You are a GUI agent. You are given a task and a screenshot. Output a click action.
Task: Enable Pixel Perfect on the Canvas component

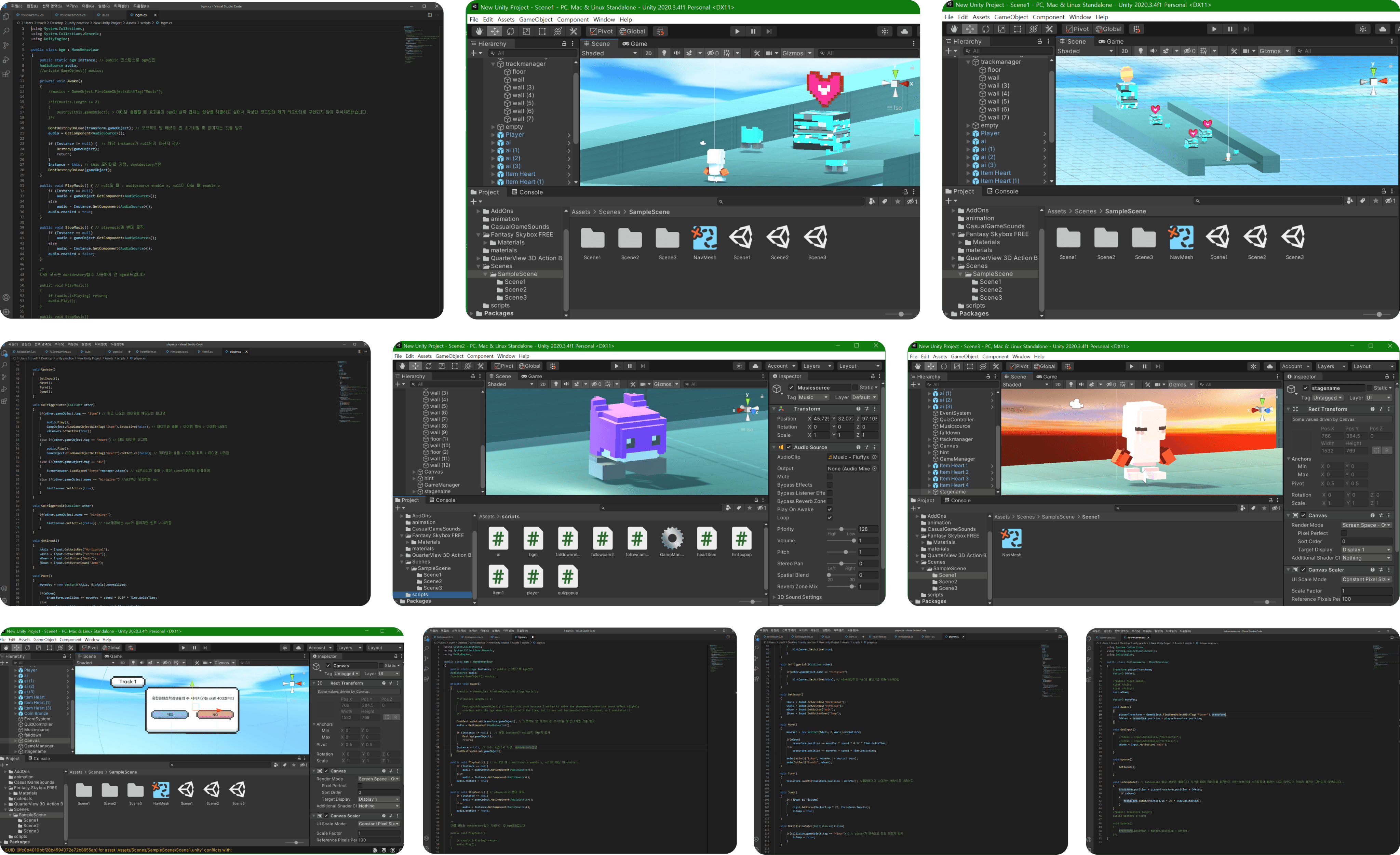click(1344, 533)
